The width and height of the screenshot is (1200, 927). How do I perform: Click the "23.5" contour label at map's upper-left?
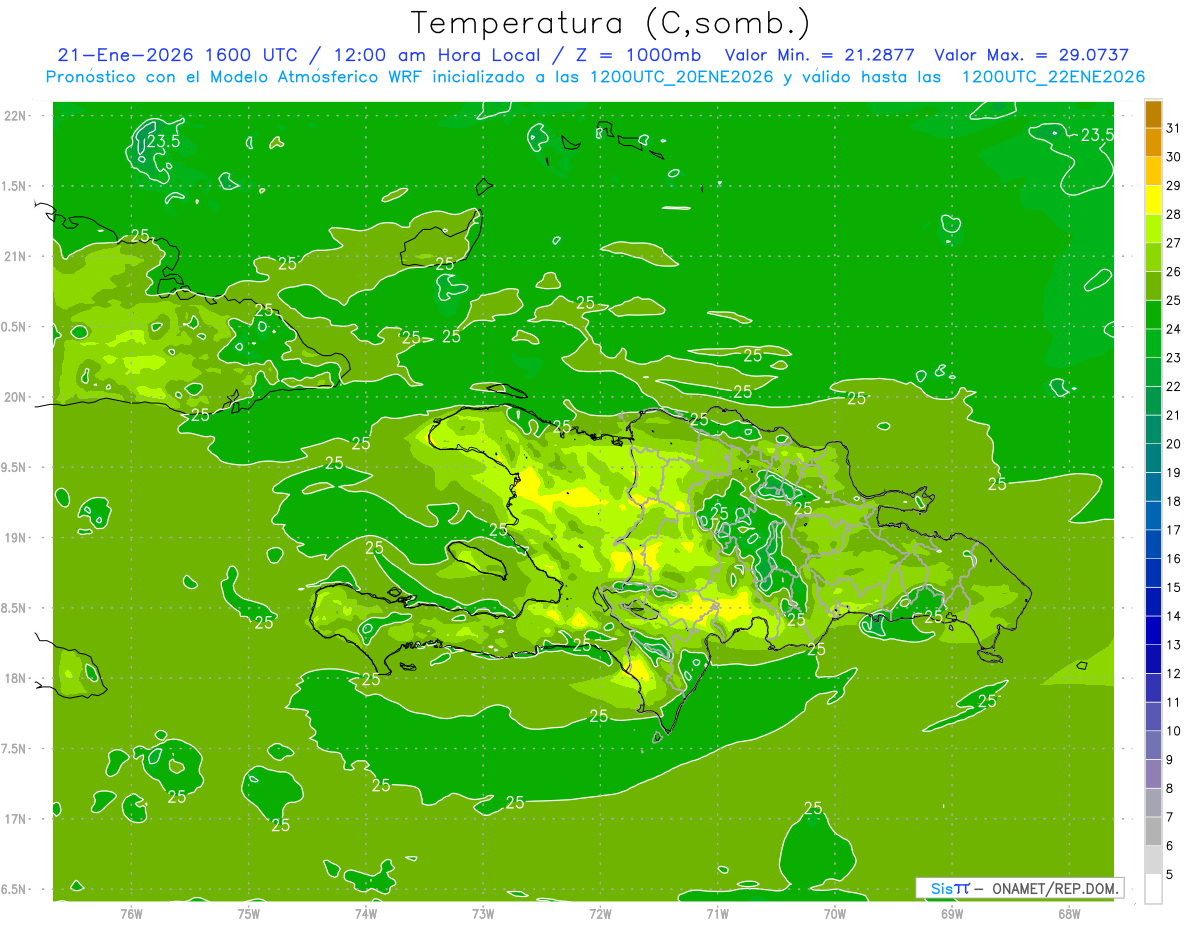pyautogui.click(x=162, y=142)
